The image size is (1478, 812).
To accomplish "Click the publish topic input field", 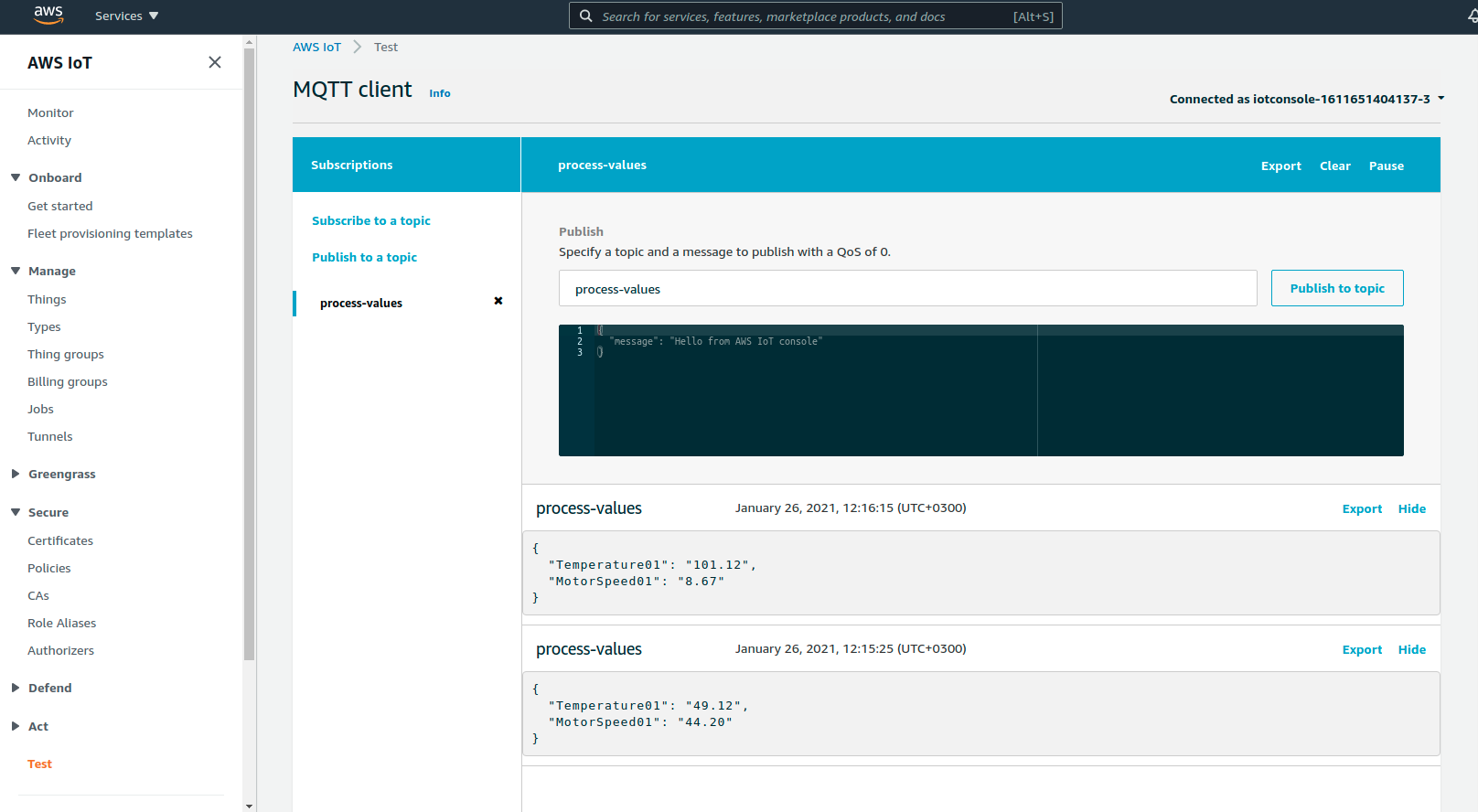I will point(907,288).
